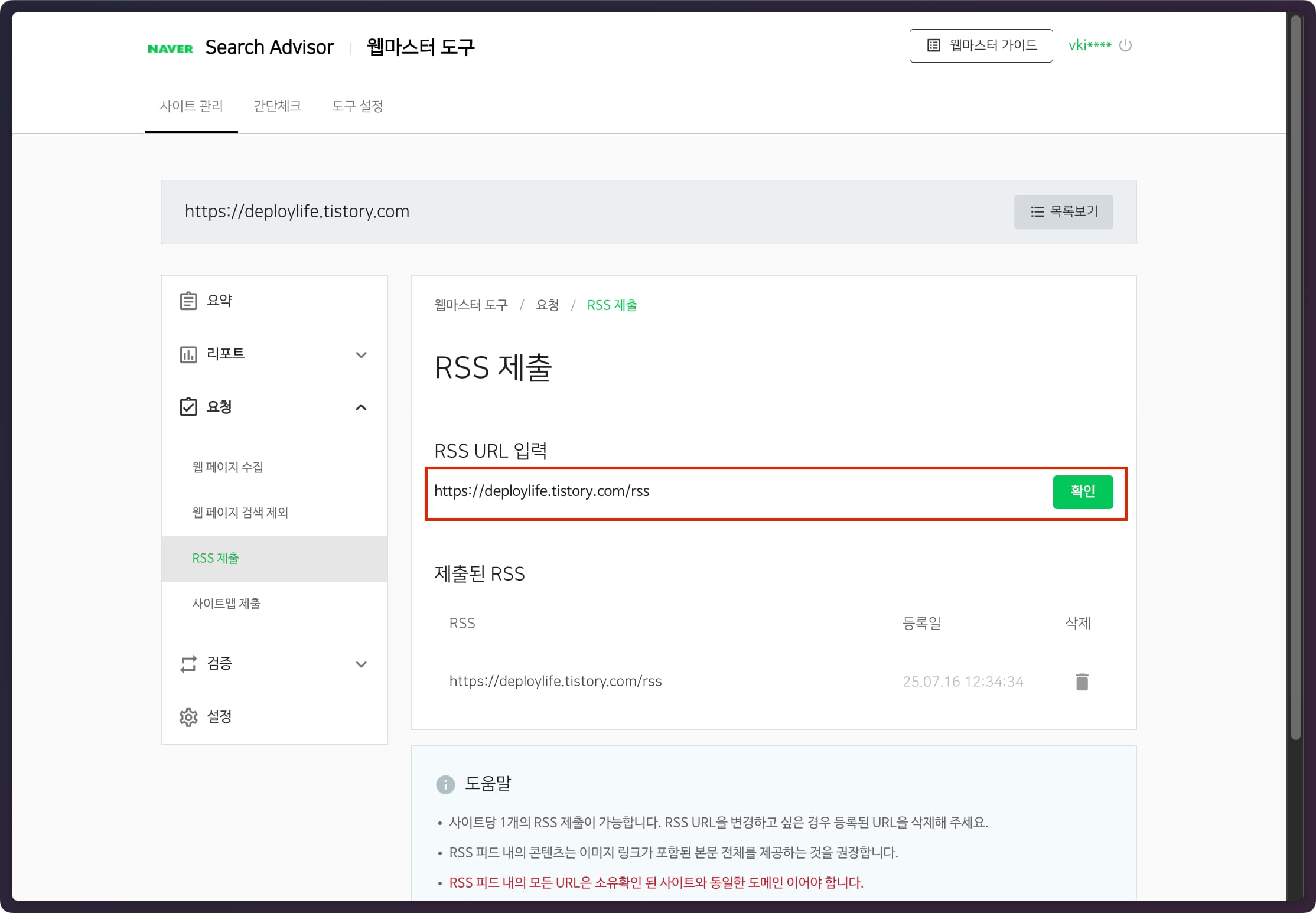Click the 목록보기 list icon button
The image size is (1316, 913).
coord(1038,211)
